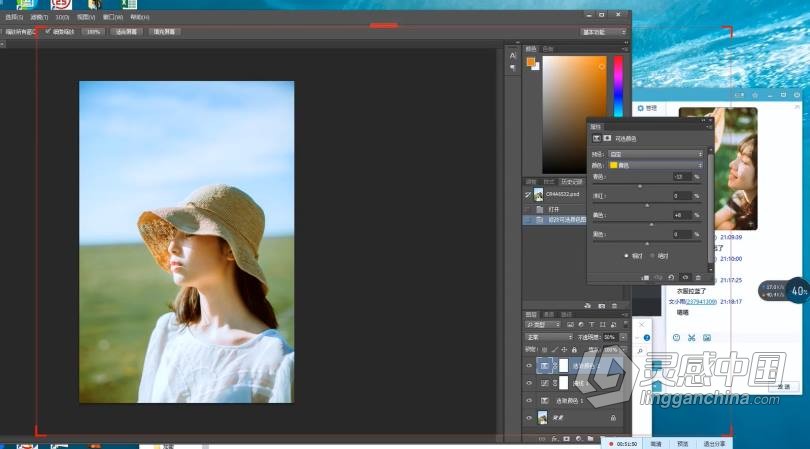The height and width of the screenshot is (449, 810).
Task: Open the Filter (滤镜) menu
Action: tap(39, 17)
